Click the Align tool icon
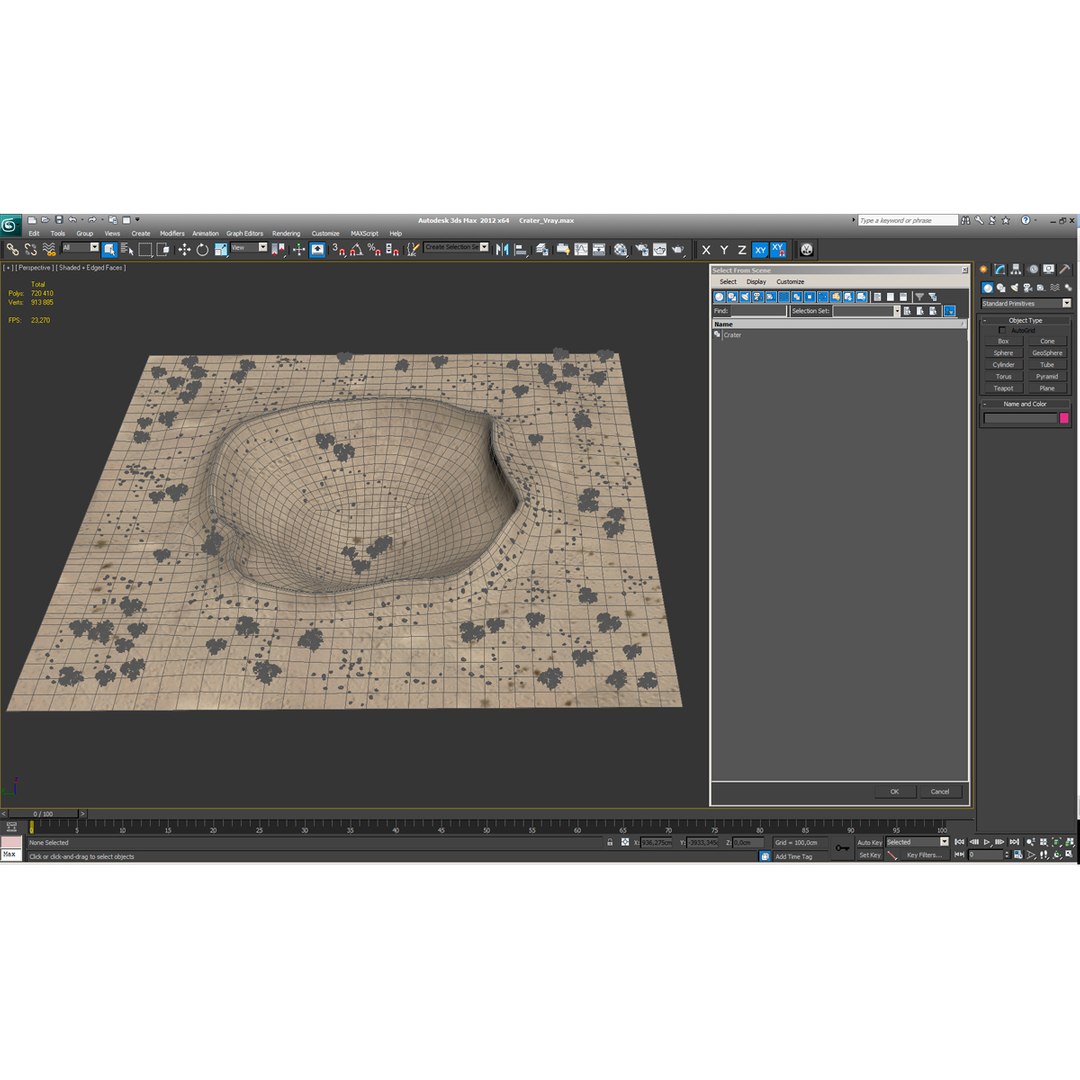Viewport: 1080px width, 1080px height. pos(521,249)
